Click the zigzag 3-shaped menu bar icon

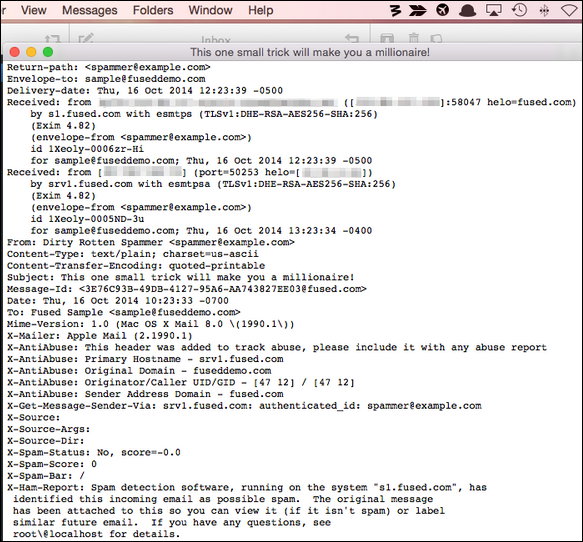pos(396,10)
